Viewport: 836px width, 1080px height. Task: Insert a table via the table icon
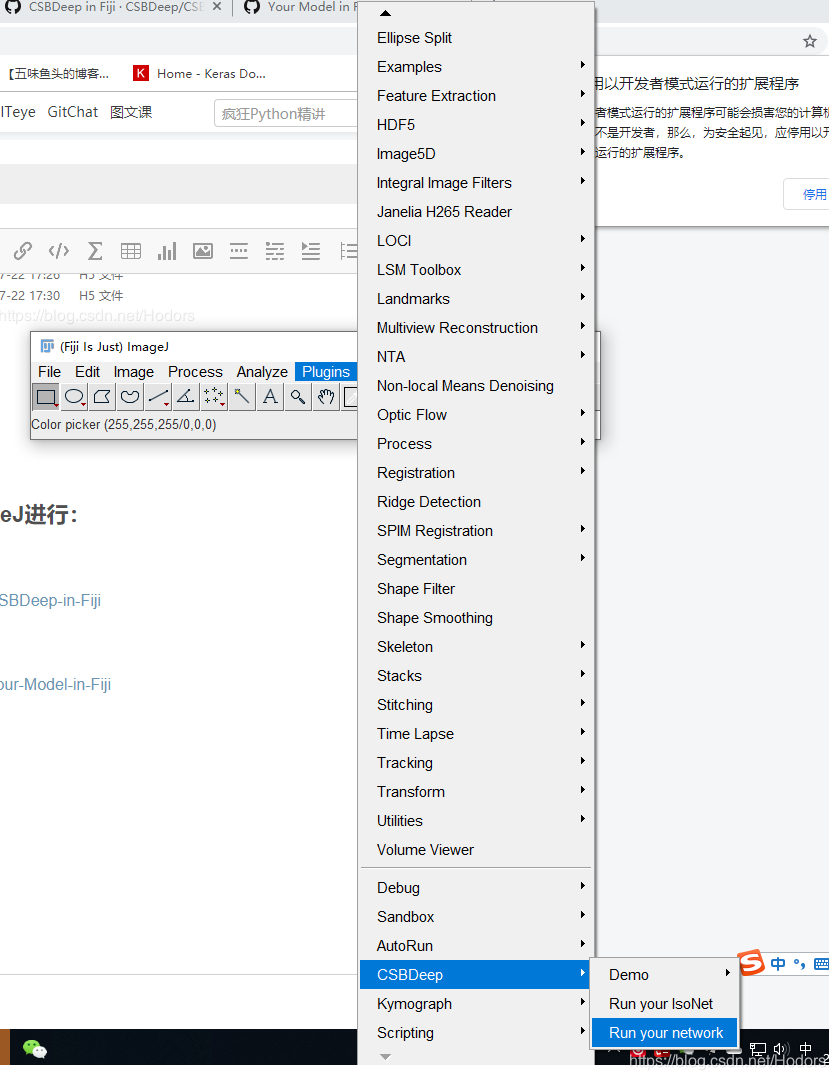point(131,251)
